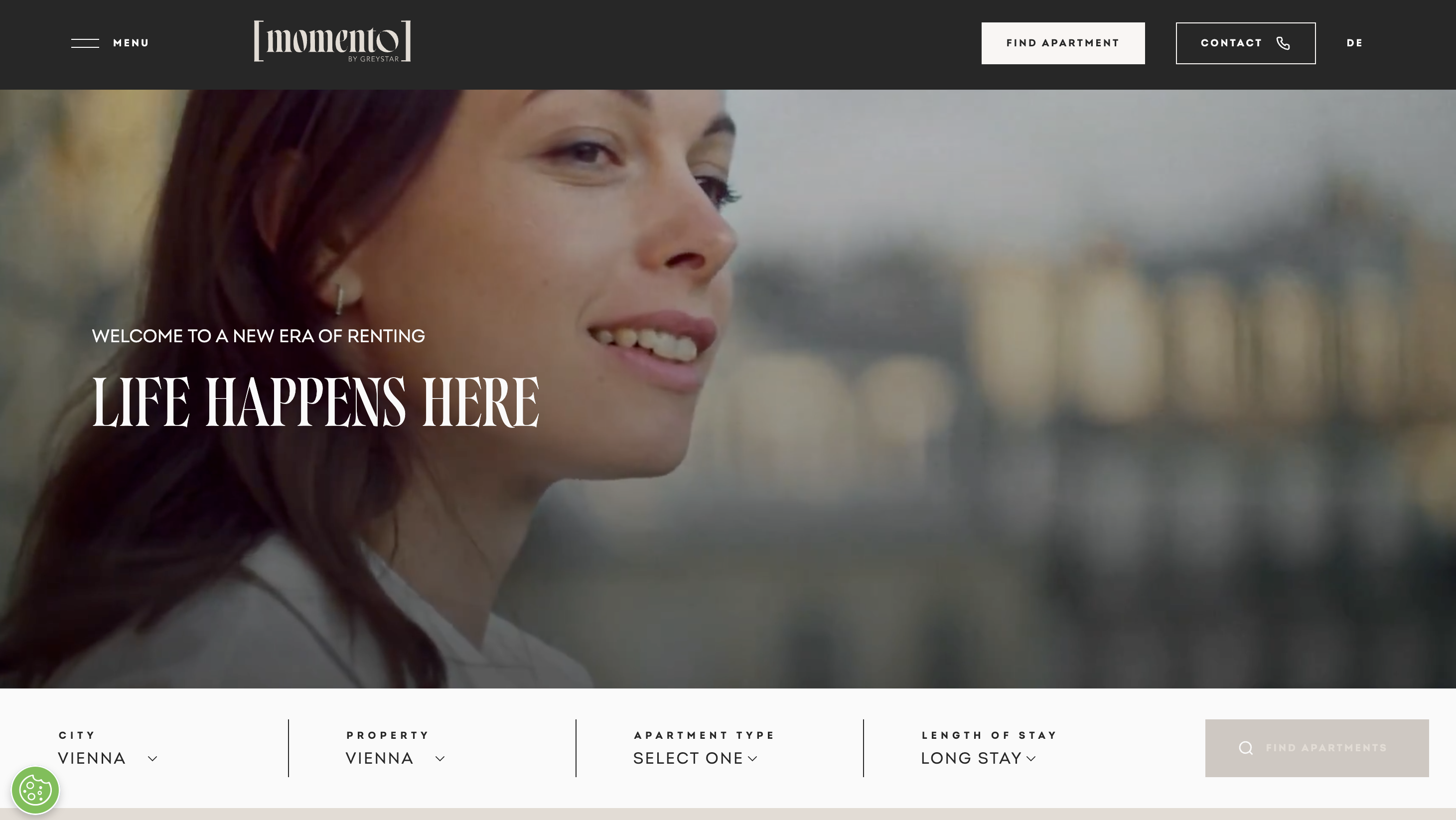
Task: Click the search magnifier icon
Action: pos(1246,748)
